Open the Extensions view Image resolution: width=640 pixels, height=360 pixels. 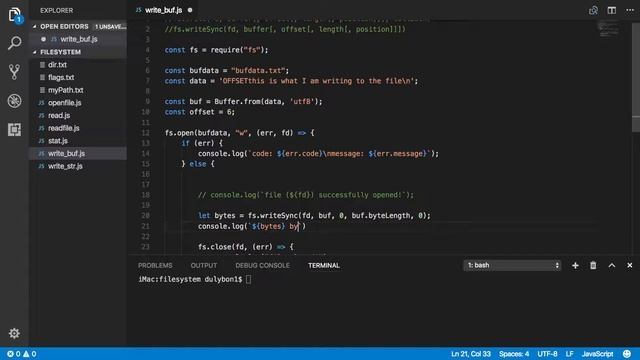click(x=14, y=129)
